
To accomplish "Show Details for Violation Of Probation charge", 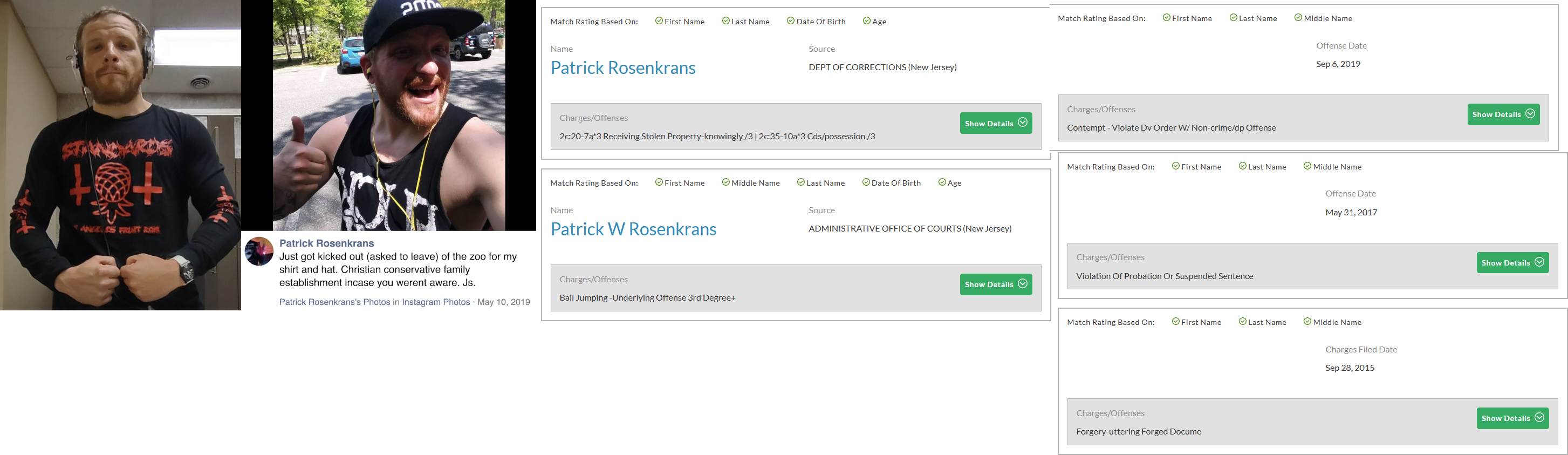I will [x=1512, y=262].
